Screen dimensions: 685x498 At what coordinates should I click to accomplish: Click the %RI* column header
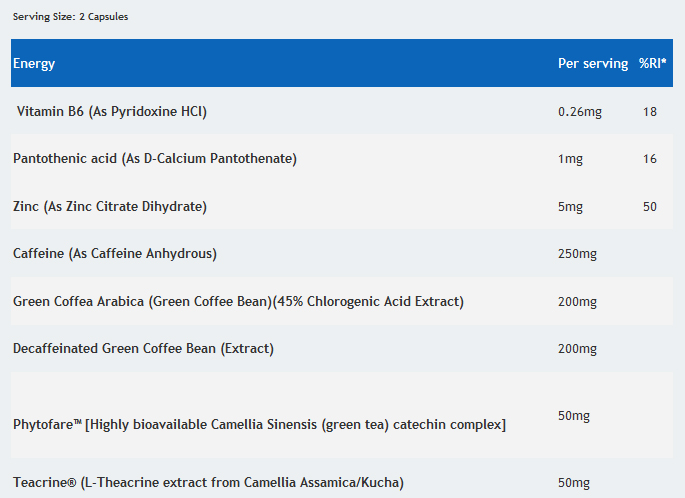(x=653, y=64)
